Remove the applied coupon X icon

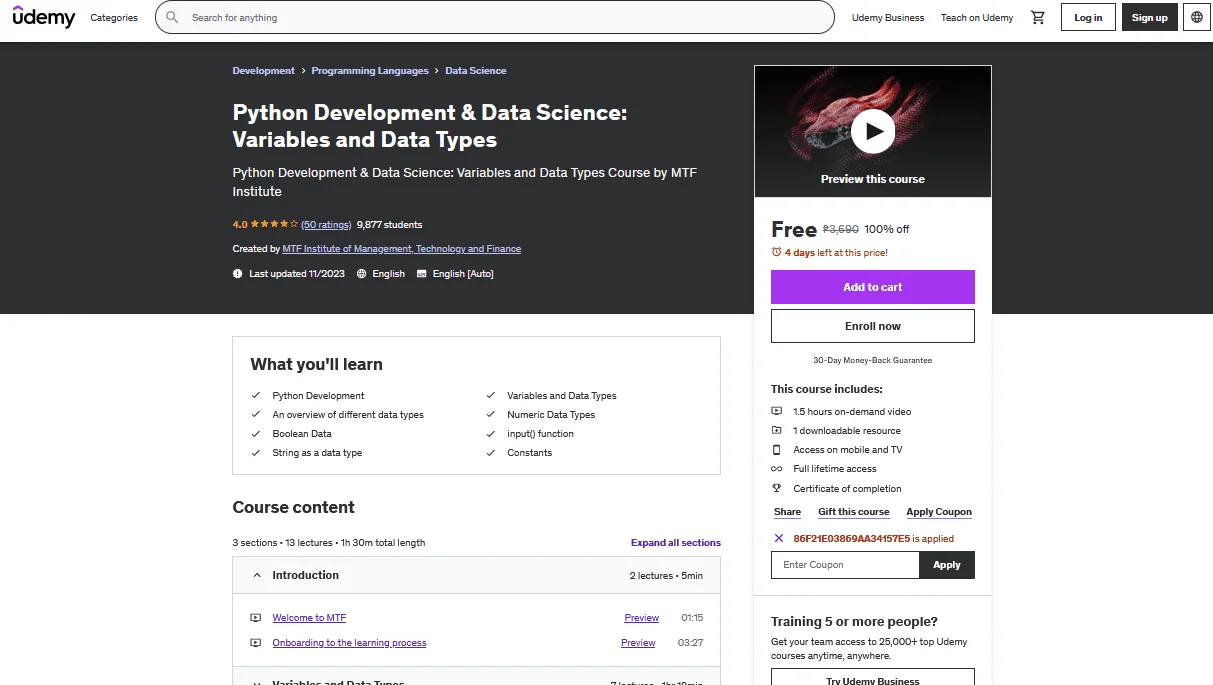[x=778, y=538]
